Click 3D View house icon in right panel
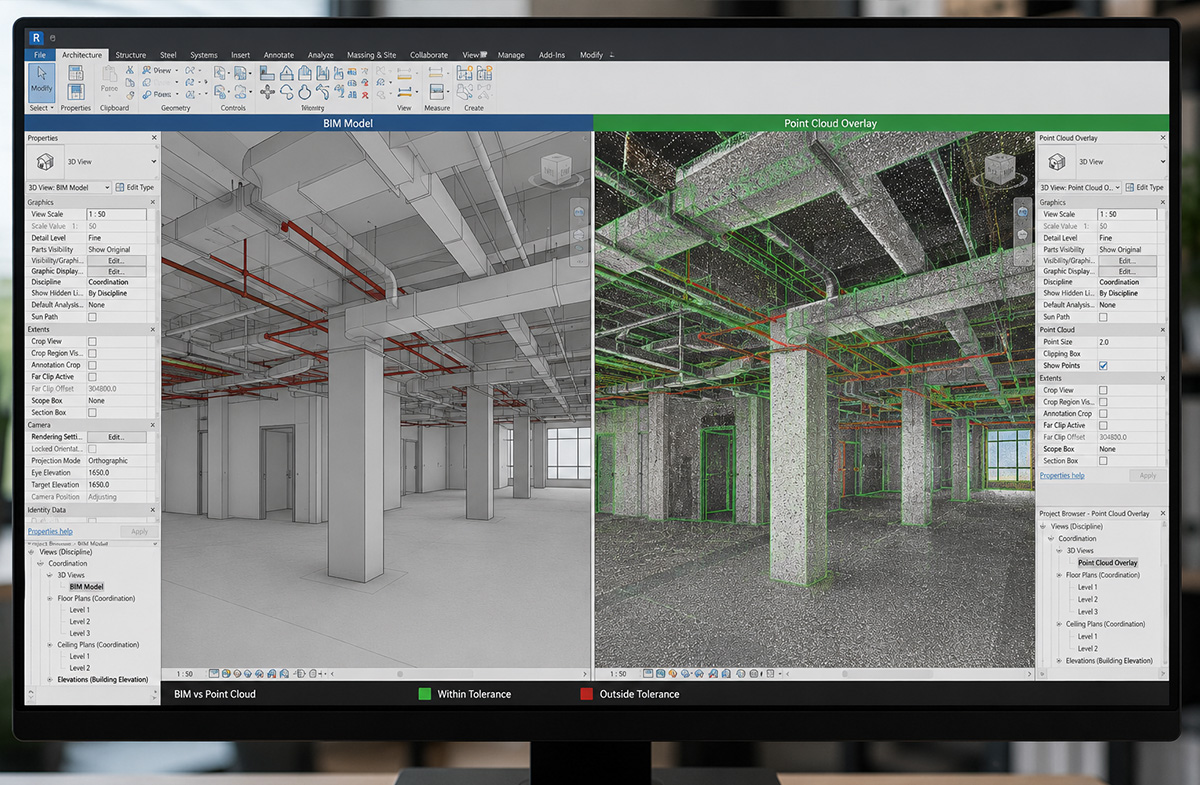The image size is (1200, 785). [x=1055, y=162]
